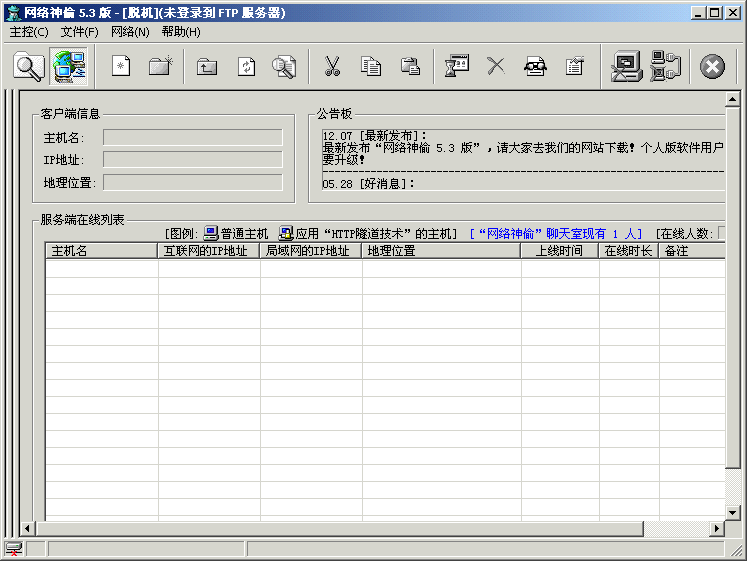Click the new file toolbar icon
747x561 pixels.
[x=121, y=67]
